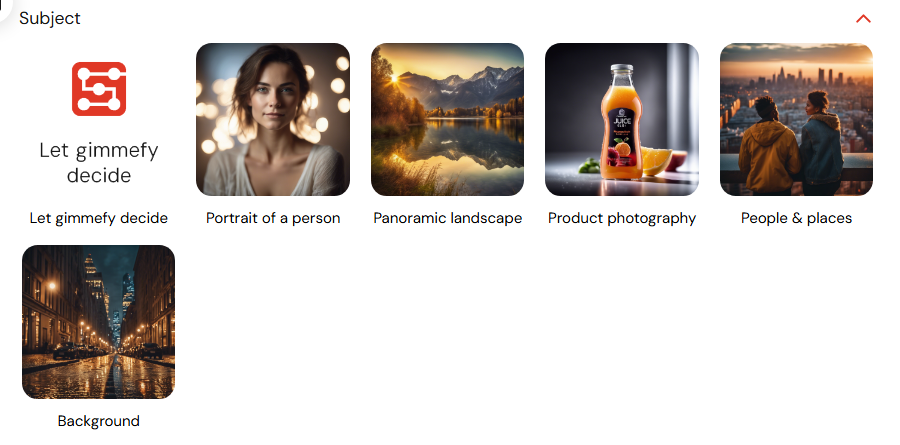This screenshot has height=445, width=900.
Task: Click the woman's face in the portrait image
Action: pyautogui.click(x=276, y=95)
